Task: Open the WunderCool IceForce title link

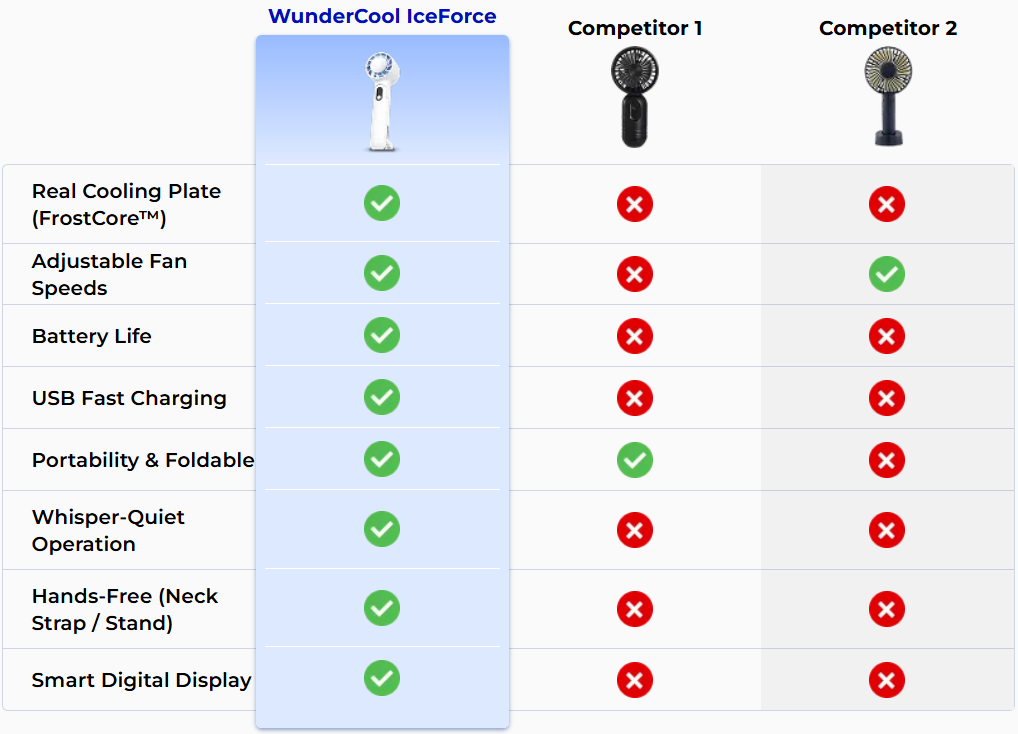Action: point(382,16)
